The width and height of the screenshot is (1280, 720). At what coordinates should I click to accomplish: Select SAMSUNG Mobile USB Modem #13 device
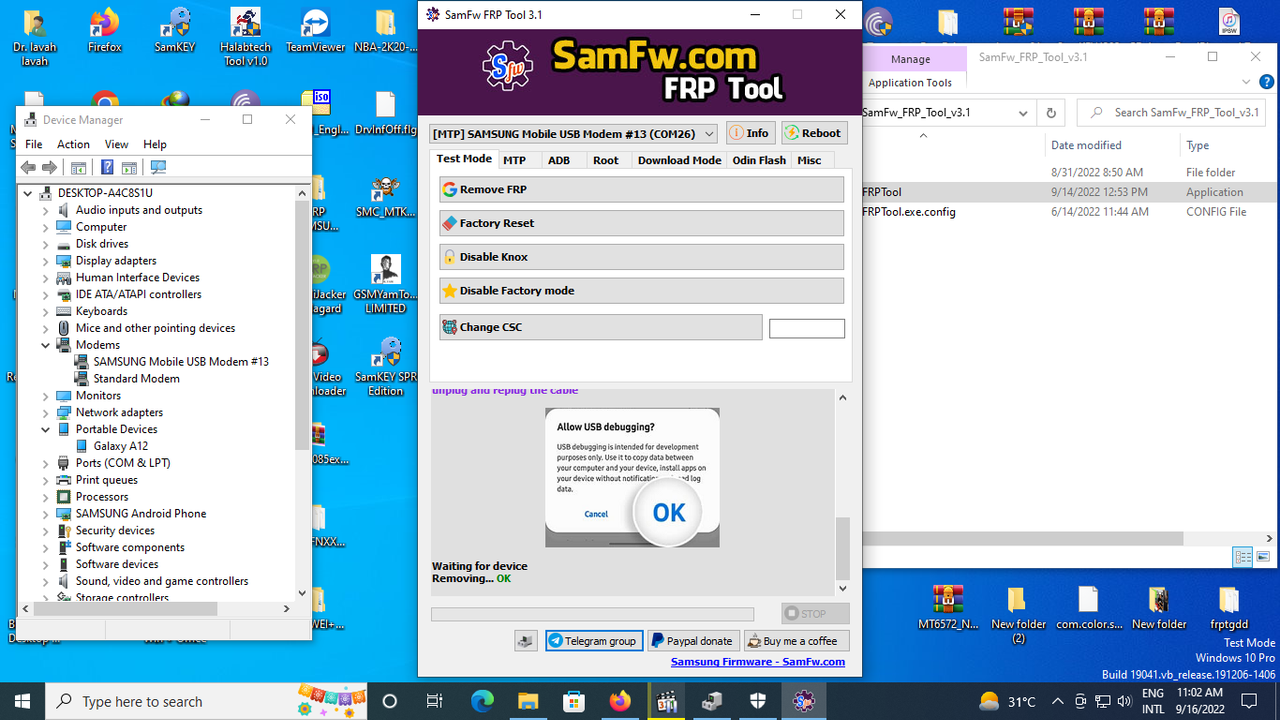pos(181,362)
